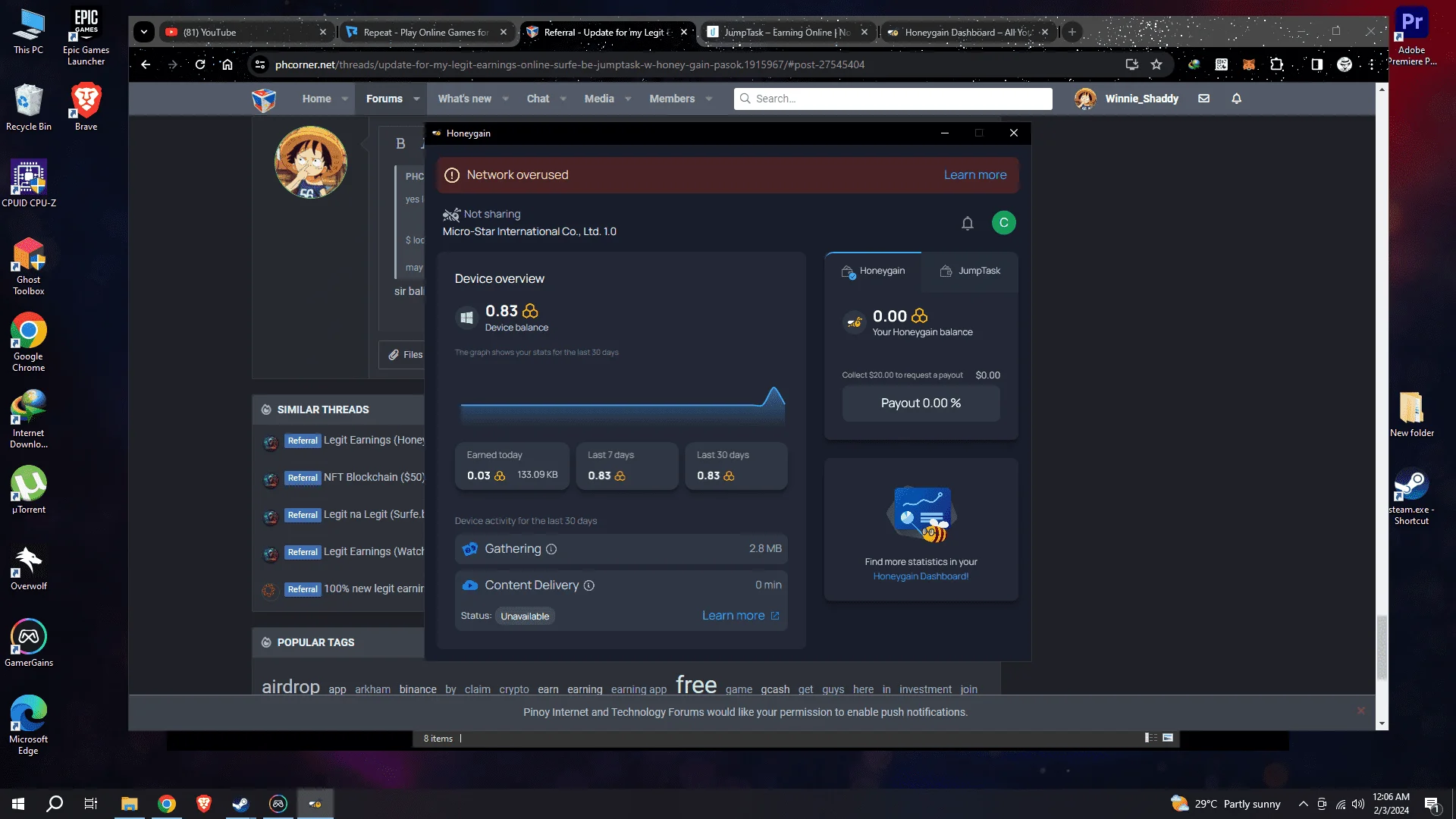Go to browser home page
Image resolution: width=1456 pixels, height=819 pixels.
tap(227, 64)
